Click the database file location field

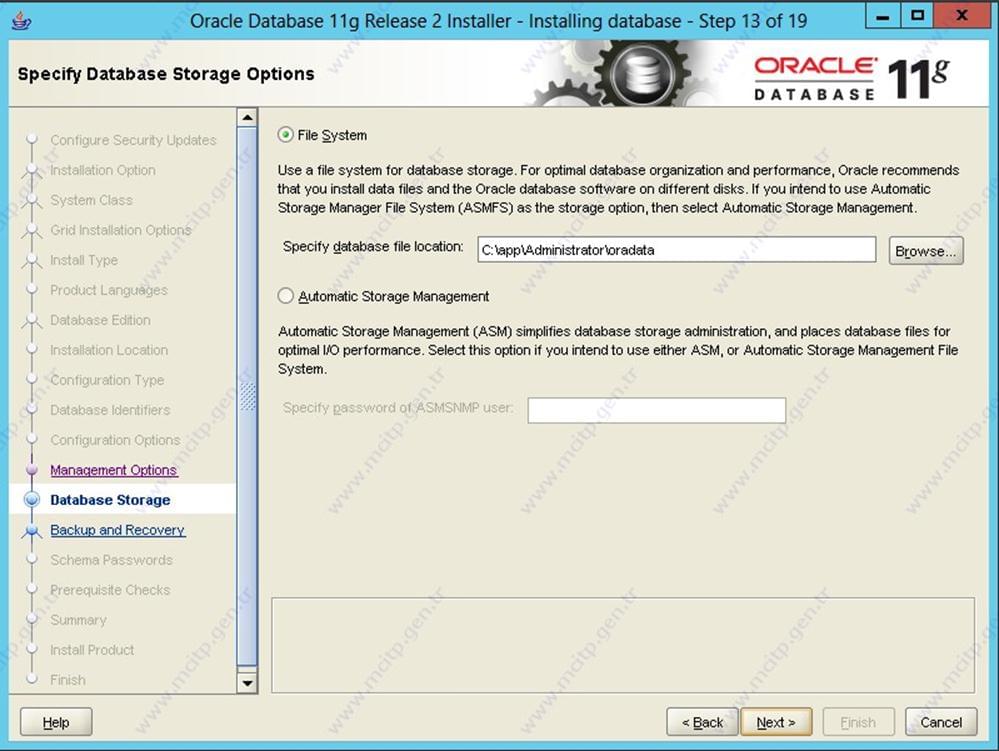[677, 250]
